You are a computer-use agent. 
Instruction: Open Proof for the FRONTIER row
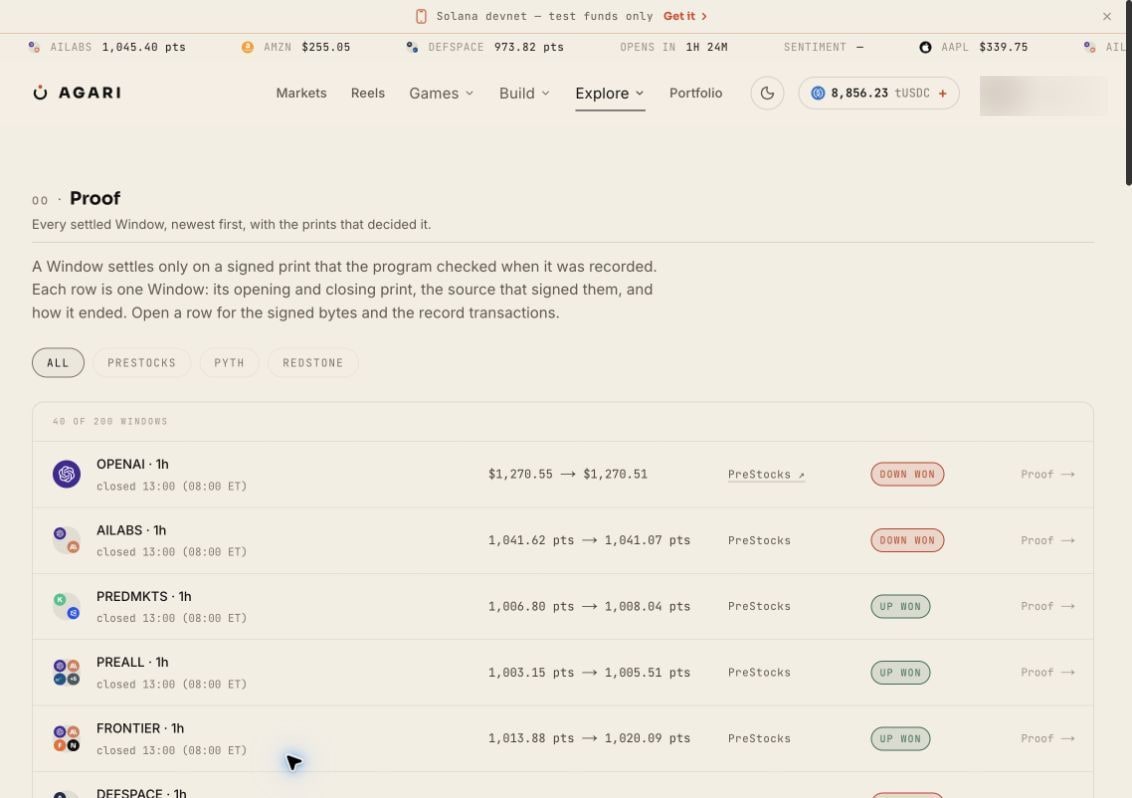pos(1048,738)
